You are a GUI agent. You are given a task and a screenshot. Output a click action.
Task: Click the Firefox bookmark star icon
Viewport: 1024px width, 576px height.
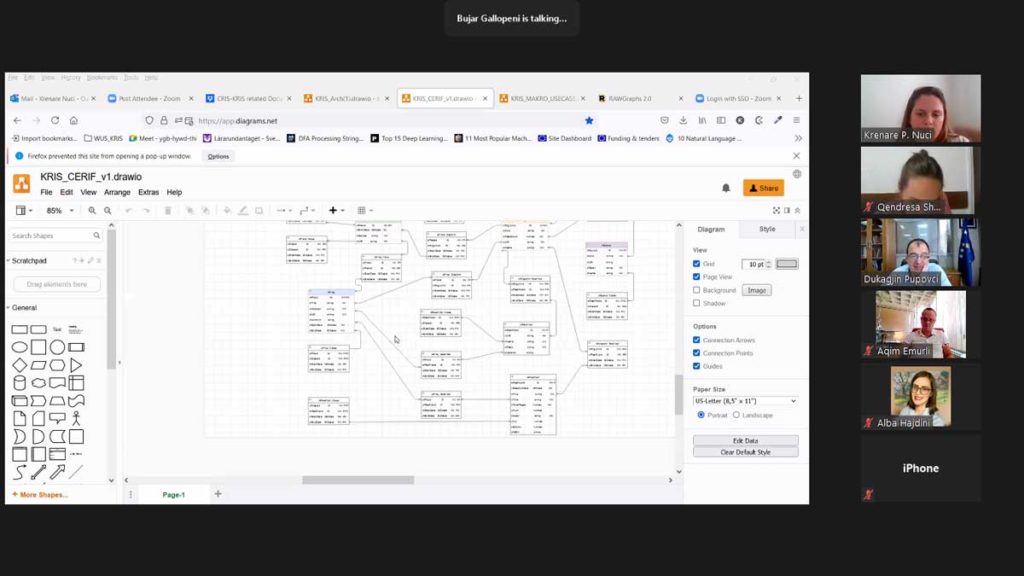coord(589,121)
